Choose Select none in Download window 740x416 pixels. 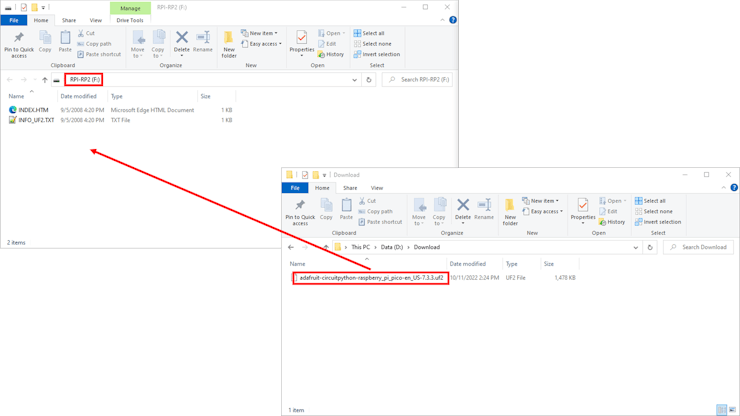[653, 211]
